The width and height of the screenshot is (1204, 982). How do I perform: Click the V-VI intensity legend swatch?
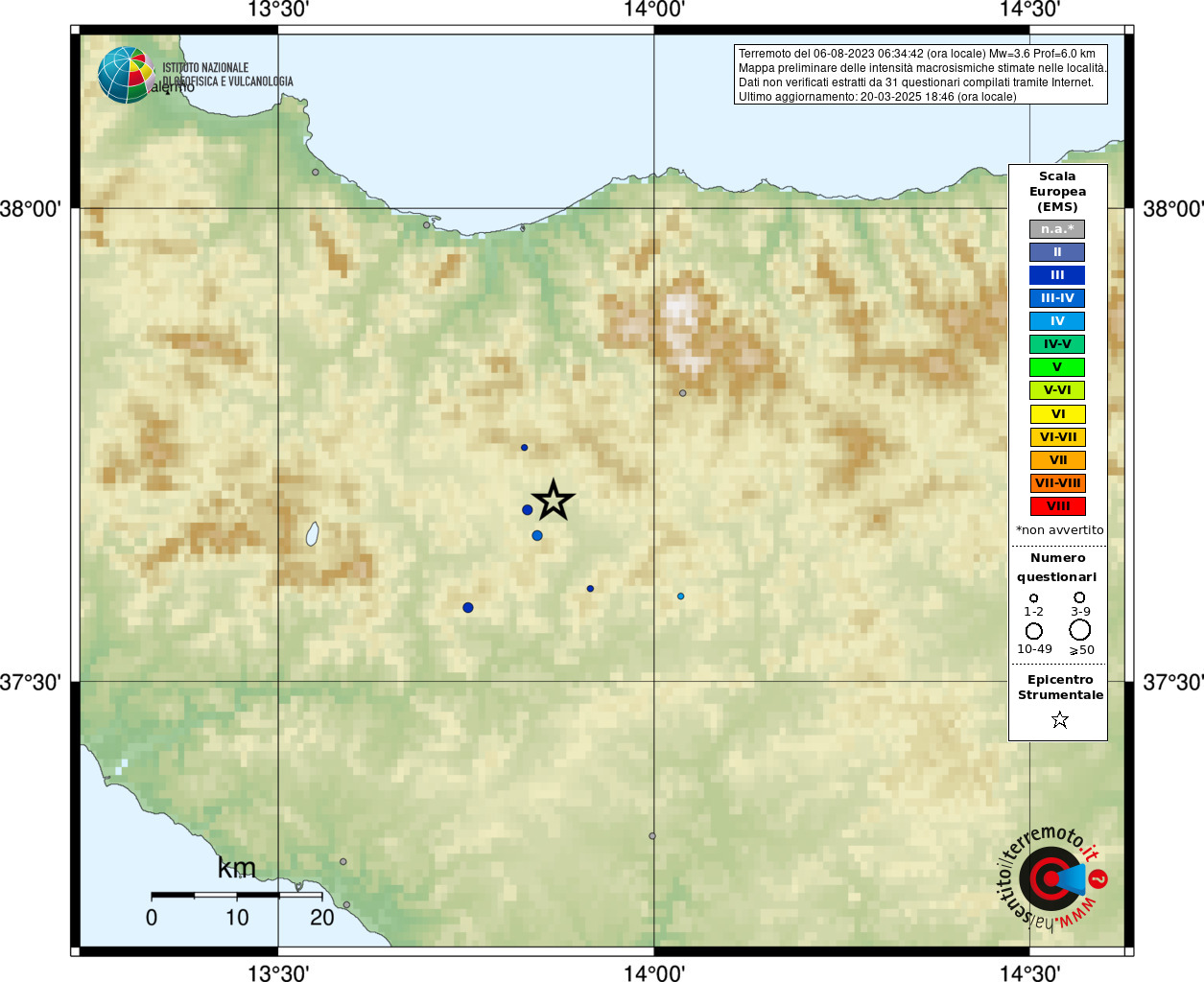(x=1057, y=390)
